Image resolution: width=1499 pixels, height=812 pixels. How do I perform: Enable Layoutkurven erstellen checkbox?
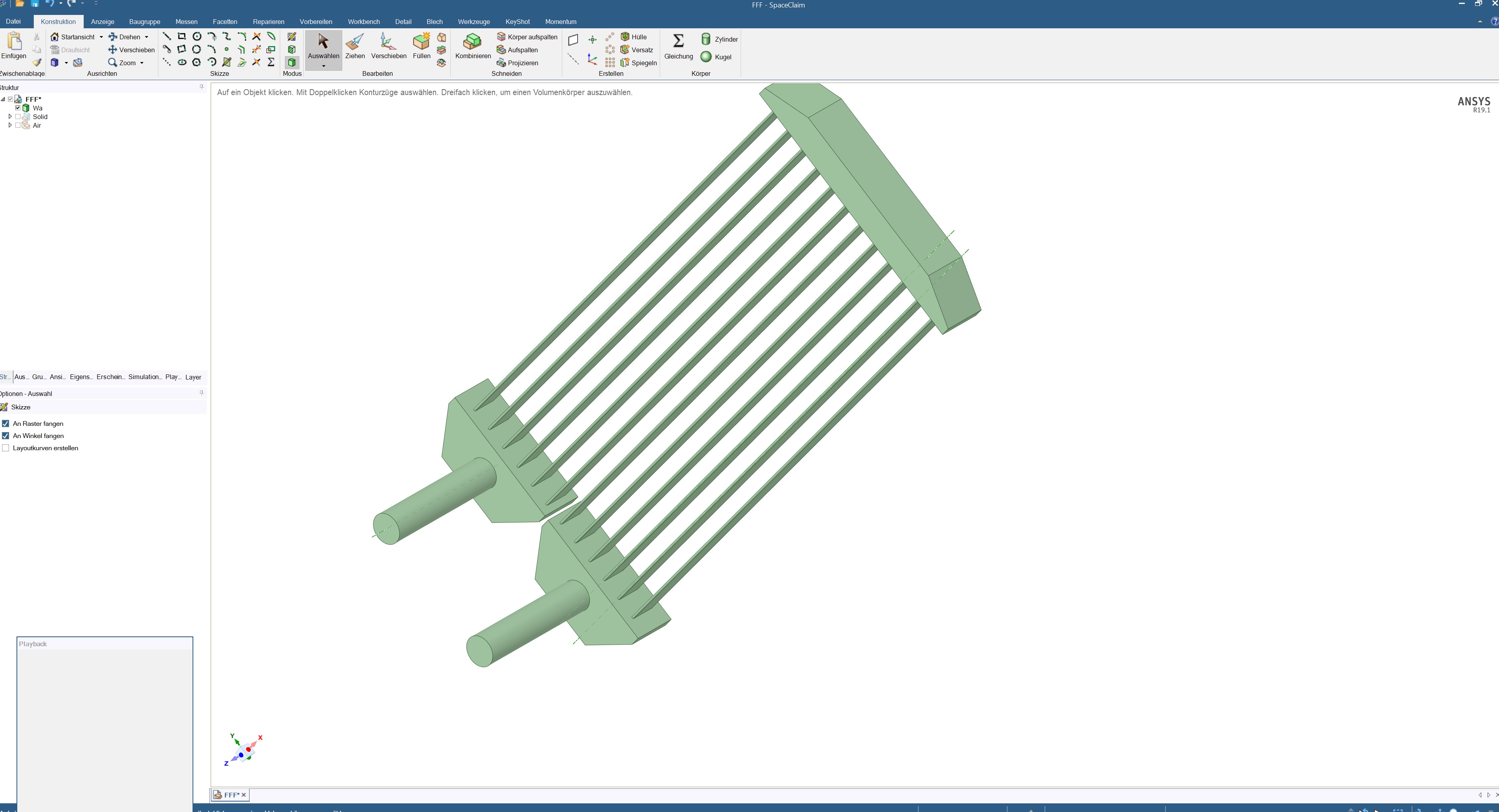coord(6,448)
